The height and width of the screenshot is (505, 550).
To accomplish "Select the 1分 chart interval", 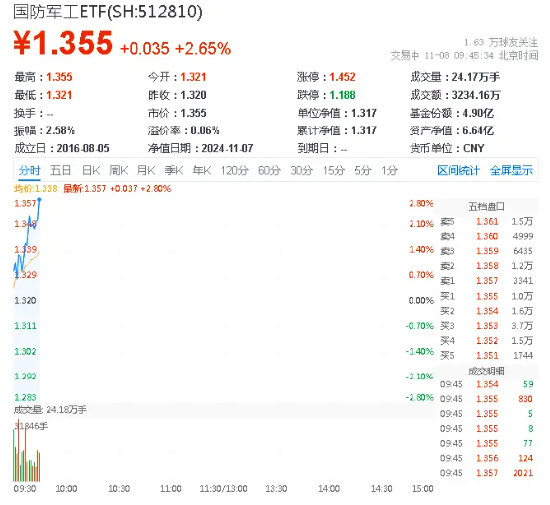I will (389, 170).
